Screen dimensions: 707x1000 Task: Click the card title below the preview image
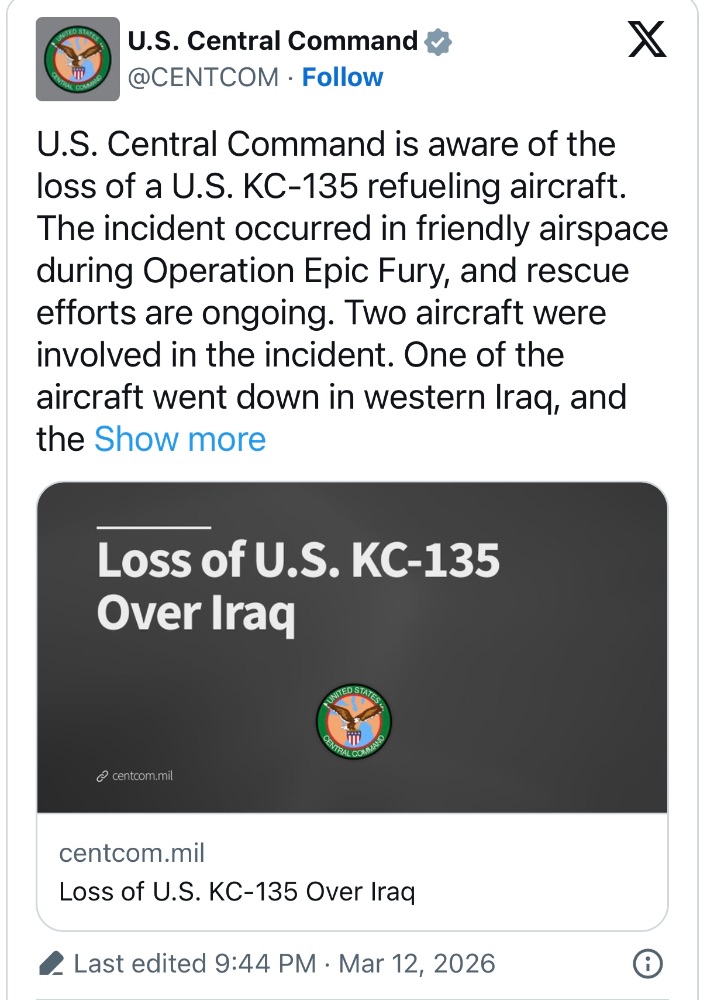coord(237,891)
